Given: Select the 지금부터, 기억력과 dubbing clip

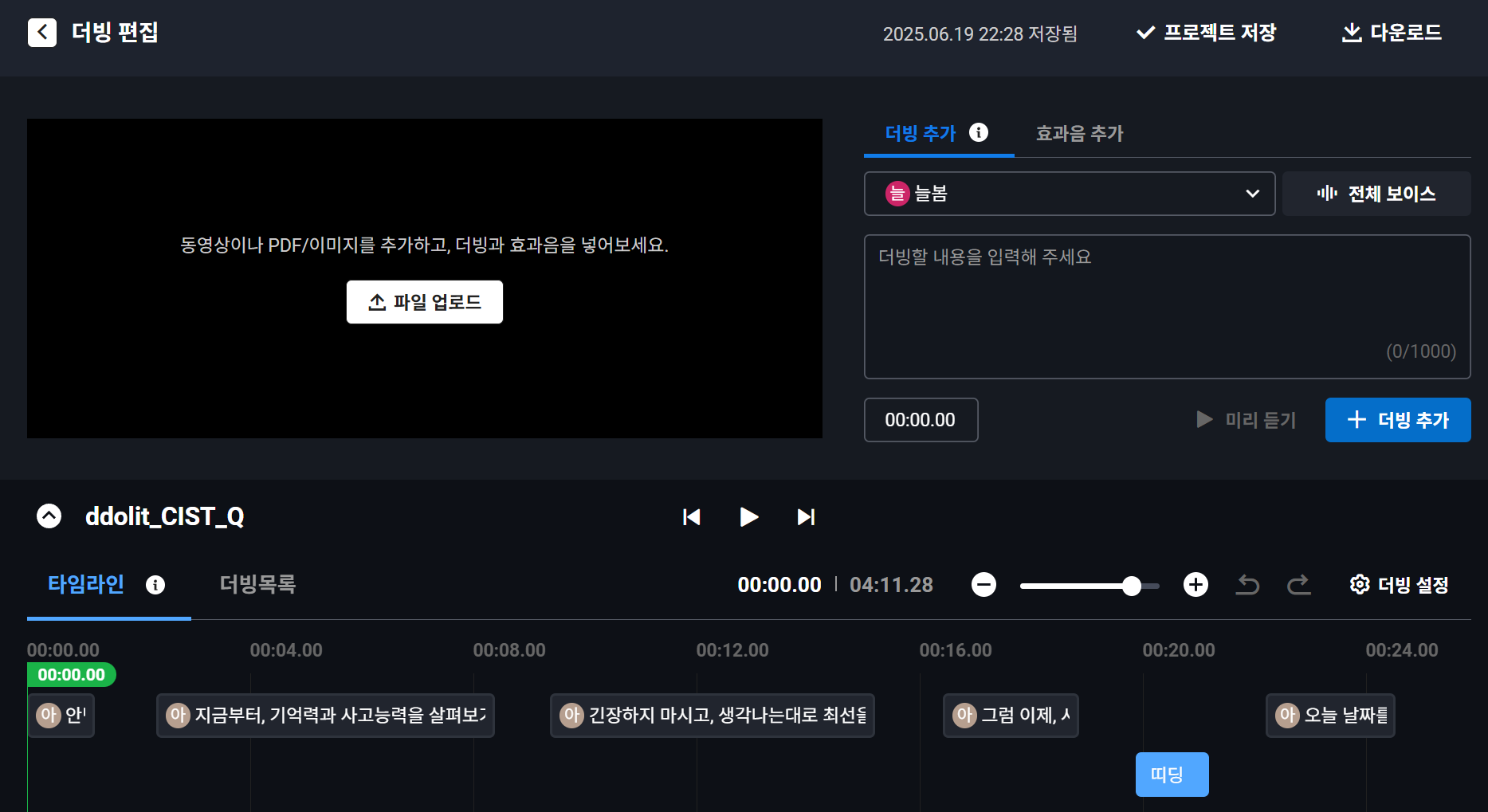Looking at the screenshot, I should [x=325, y=716].
